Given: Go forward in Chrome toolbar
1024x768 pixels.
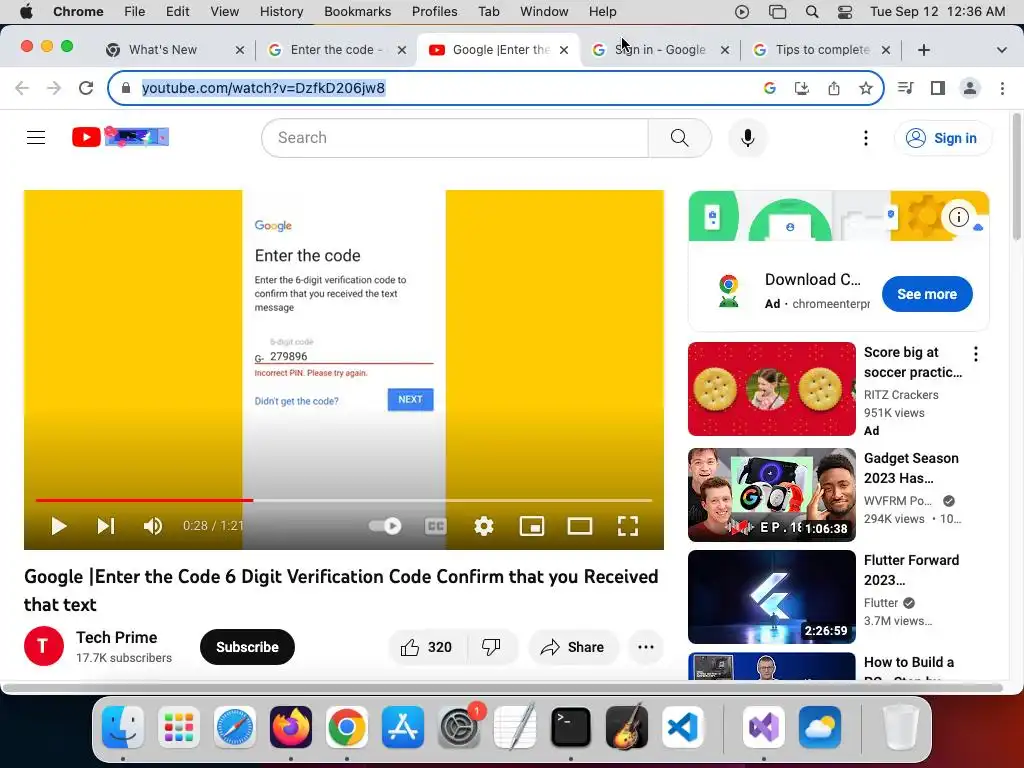Looking at the screenshot, I should (54, 88).
